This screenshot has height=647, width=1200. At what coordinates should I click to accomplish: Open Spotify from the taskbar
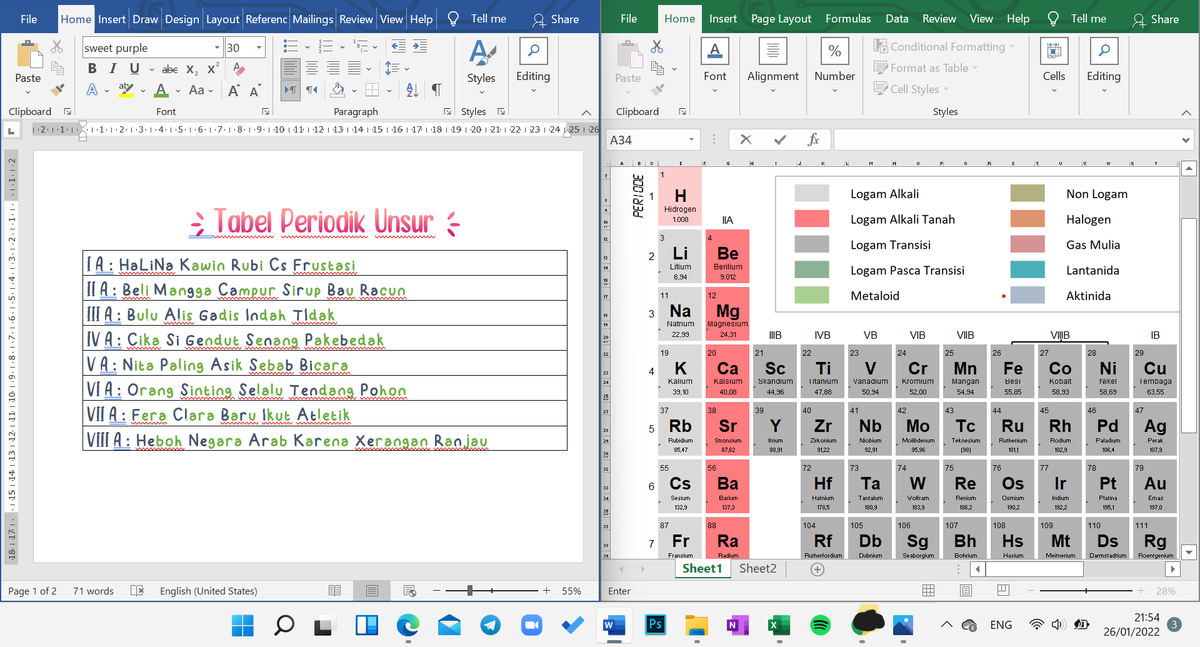point(819,625)
